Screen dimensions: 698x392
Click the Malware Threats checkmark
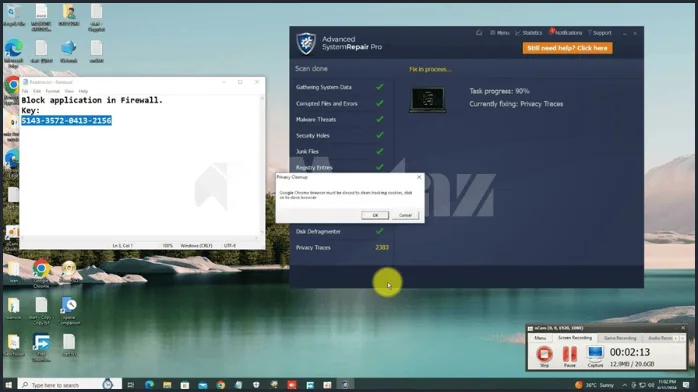pyautogui.click(x=380, y=119)
